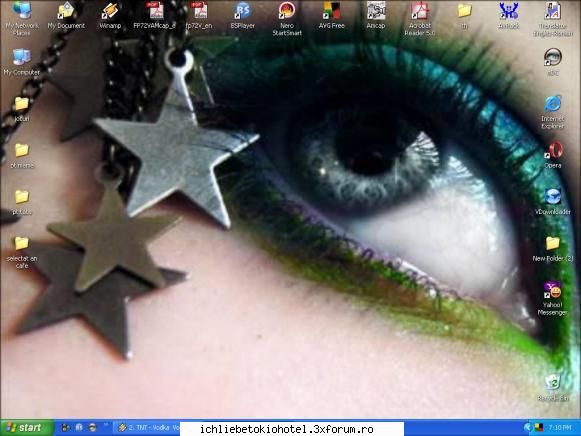Image resolution: width=581 pixels, height=436 pixels.
Task: Open the FP72VAMcap PDF file
Action: [155, 16]
